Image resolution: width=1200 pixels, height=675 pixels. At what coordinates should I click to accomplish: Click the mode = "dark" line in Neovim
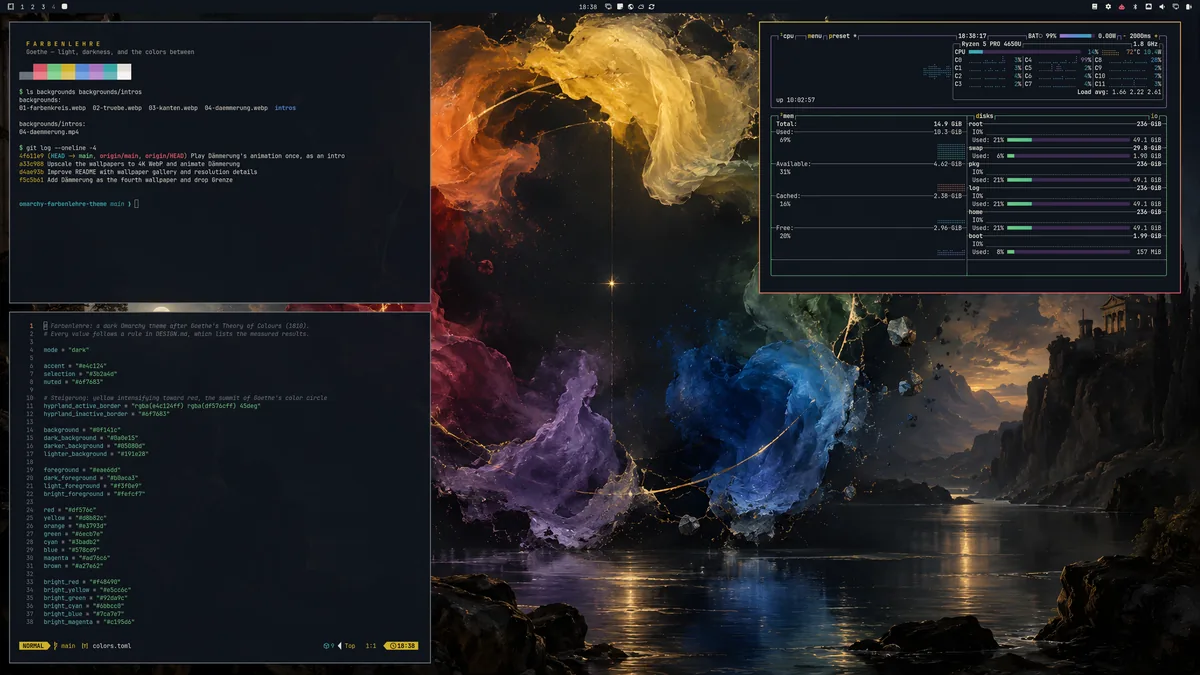67,350
